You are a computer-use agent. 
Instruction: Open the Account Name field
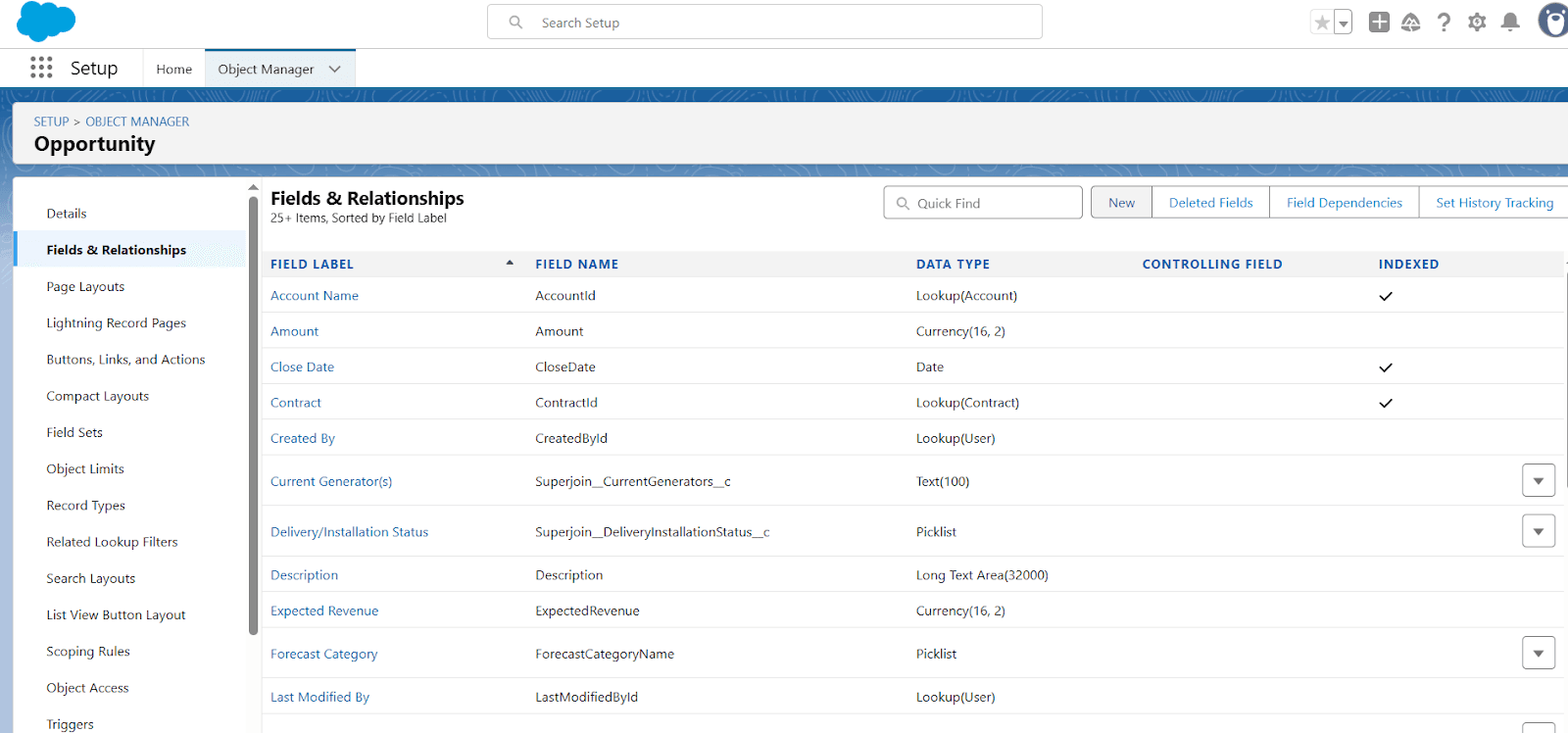[315, 296]
